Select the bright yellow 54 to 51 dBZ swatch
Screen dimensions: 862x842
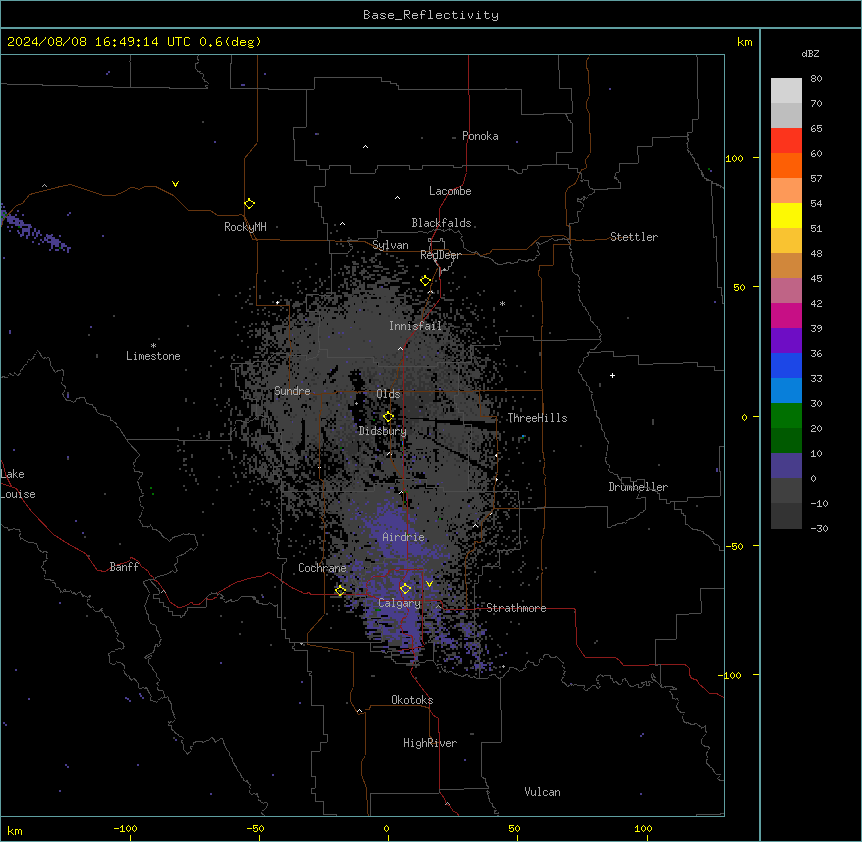point(786,215)
